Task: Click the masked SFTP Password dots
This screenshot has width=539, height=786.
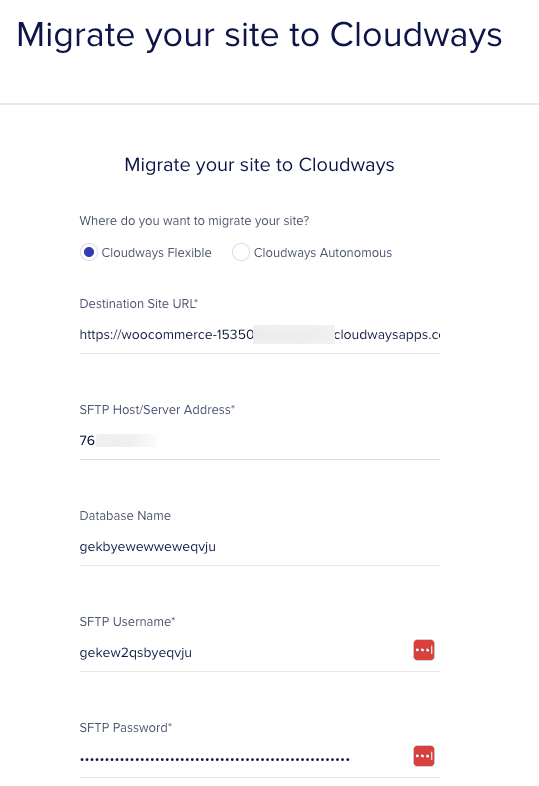Action: pos(215,759)
